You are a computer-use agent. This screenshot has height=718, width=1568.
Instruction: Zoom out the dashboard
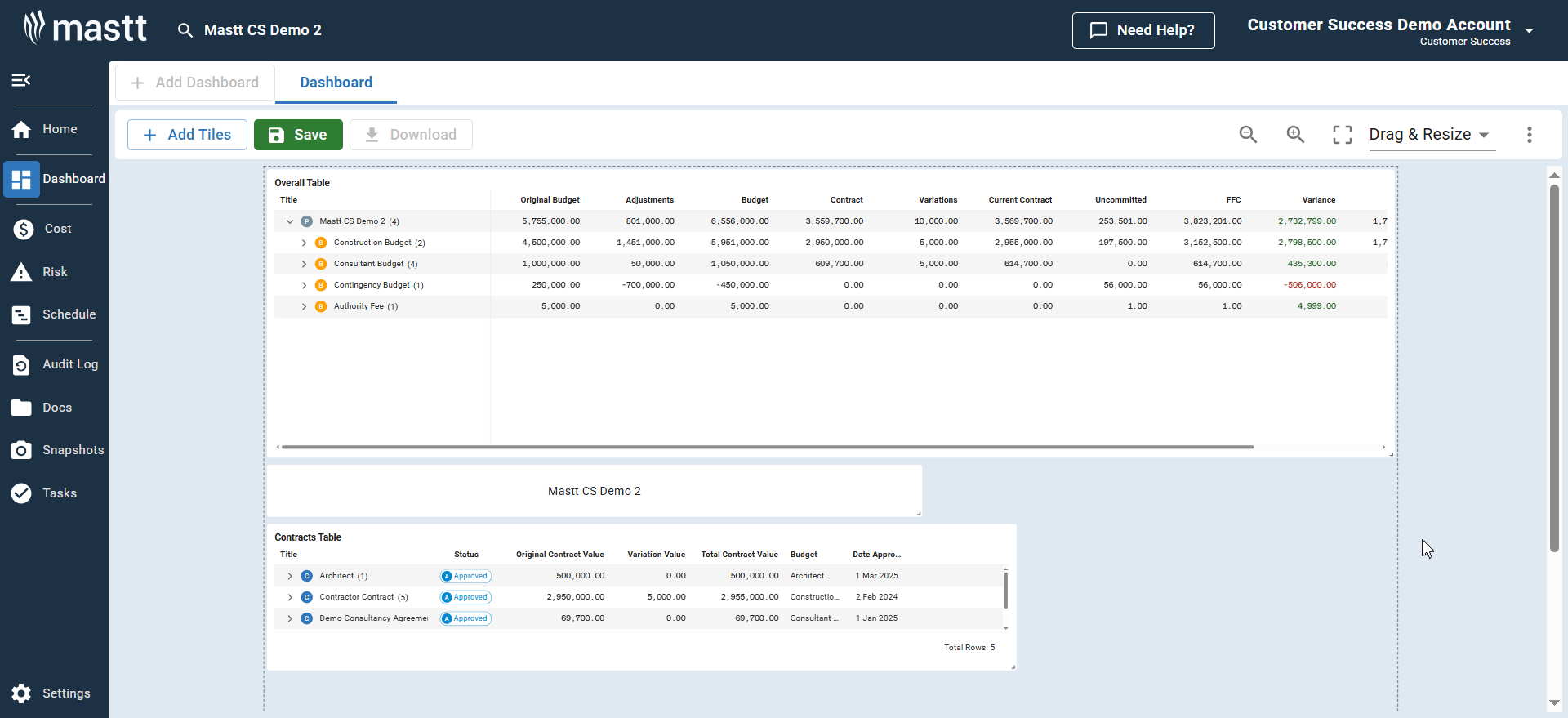(1248, 135)
